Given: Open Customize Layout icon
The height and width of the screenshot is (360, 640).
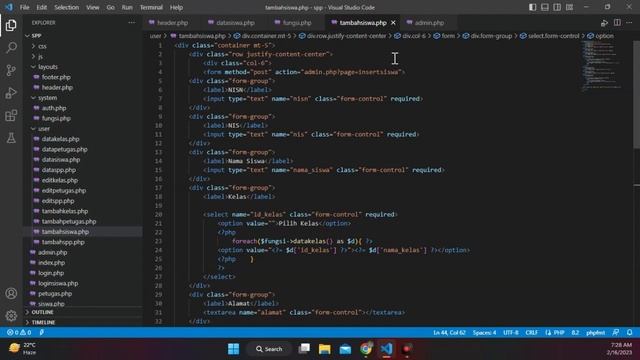Looking at the screenshot, I should (x=569, y=7).
